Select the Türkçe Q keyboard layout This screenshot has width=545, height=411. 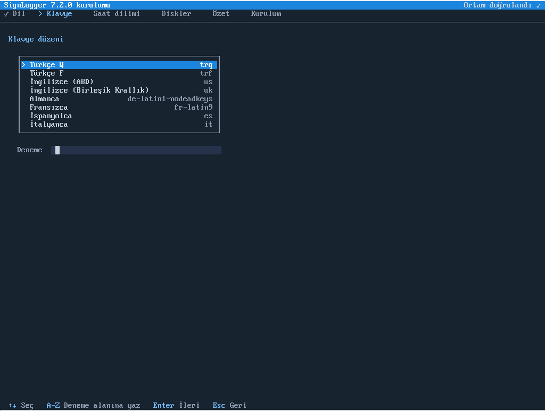click(x=119, y=65)
